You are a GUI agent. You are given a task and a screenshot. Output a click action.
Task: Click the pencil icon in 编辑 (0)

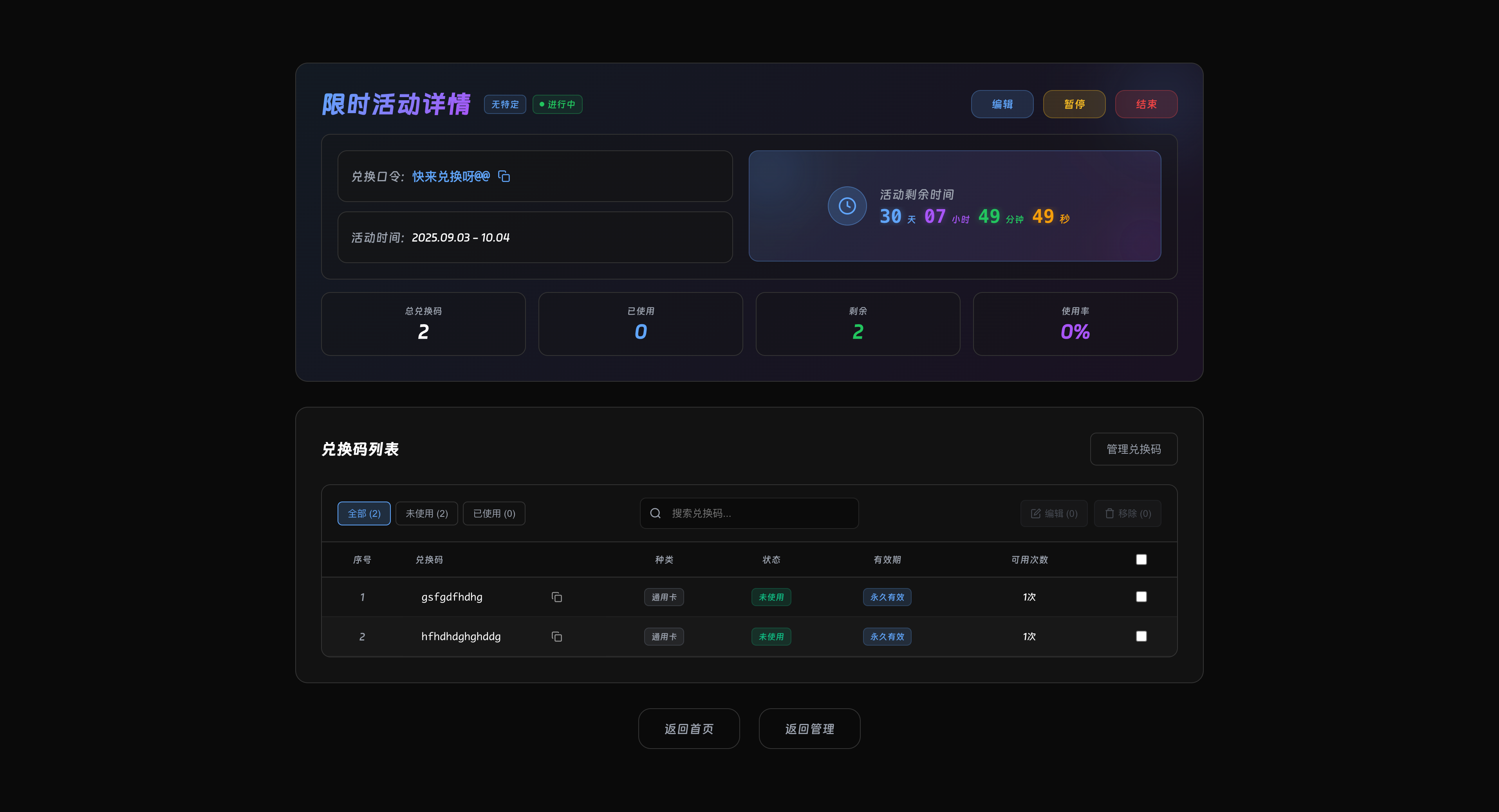tap(1036, 514)
